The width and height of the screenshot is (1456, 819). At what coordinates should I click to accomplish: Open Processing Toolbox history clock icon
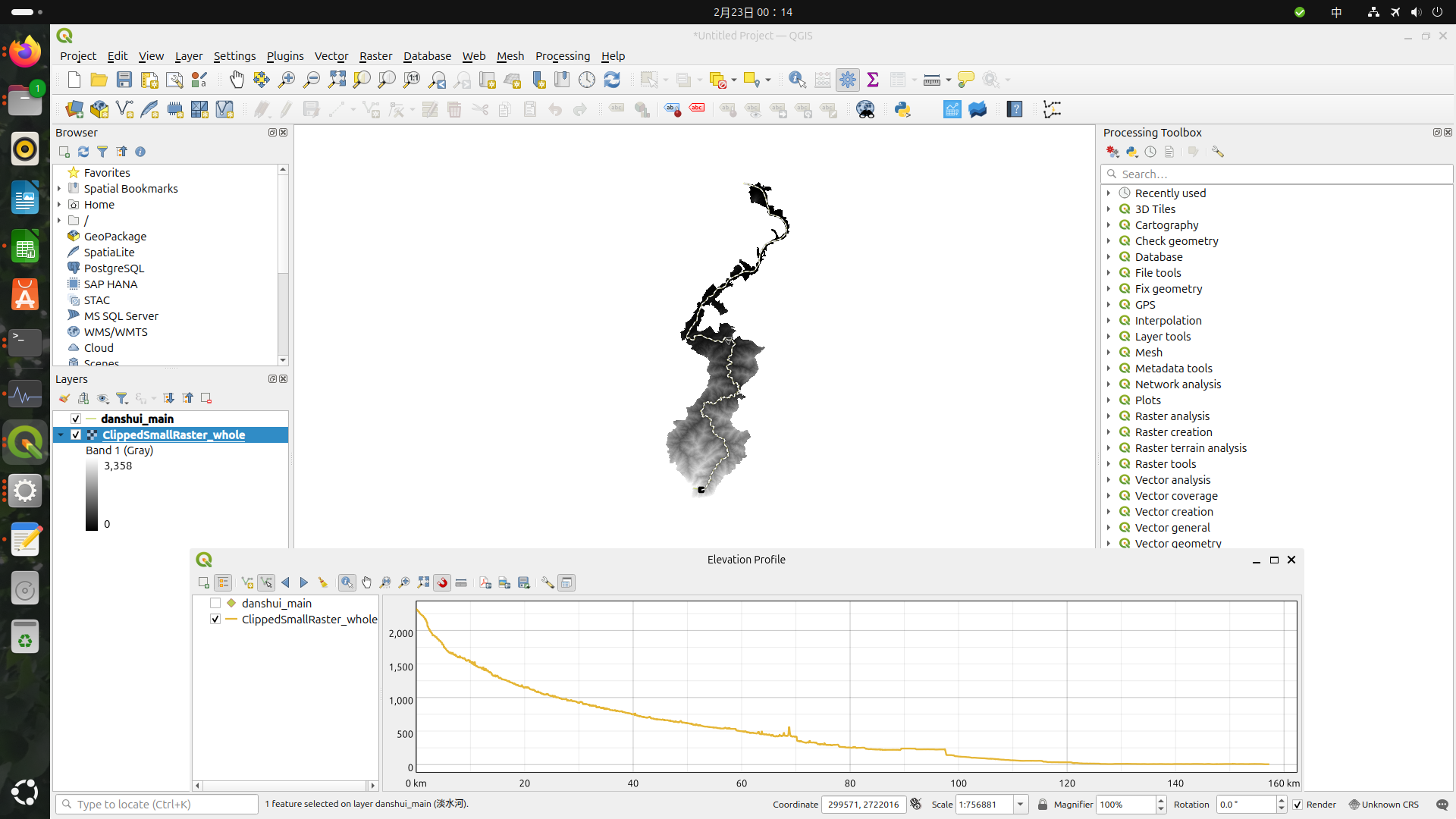click(x=1150, y=152)
